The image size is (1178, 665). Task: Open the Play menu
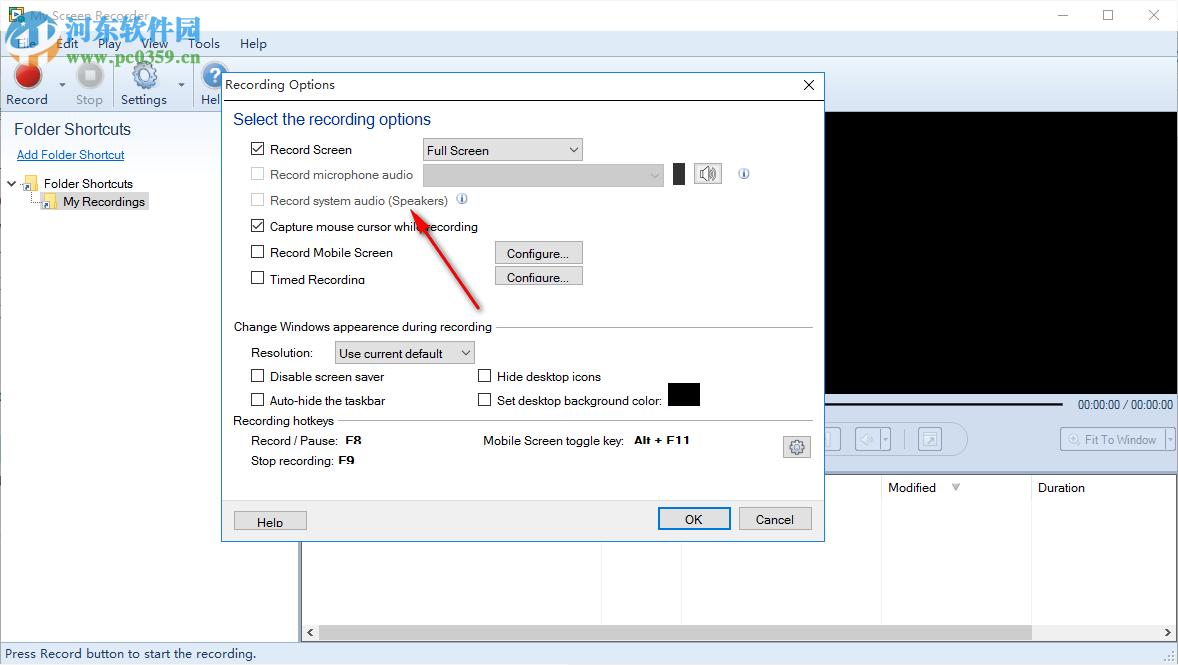pos(110,43)
